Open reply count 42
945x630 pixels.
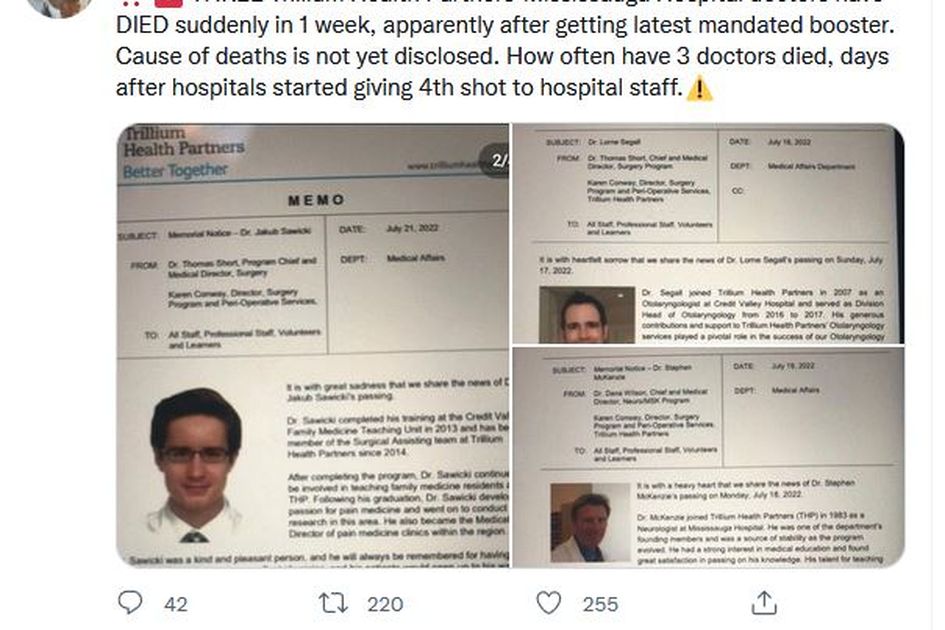point(176,604)
